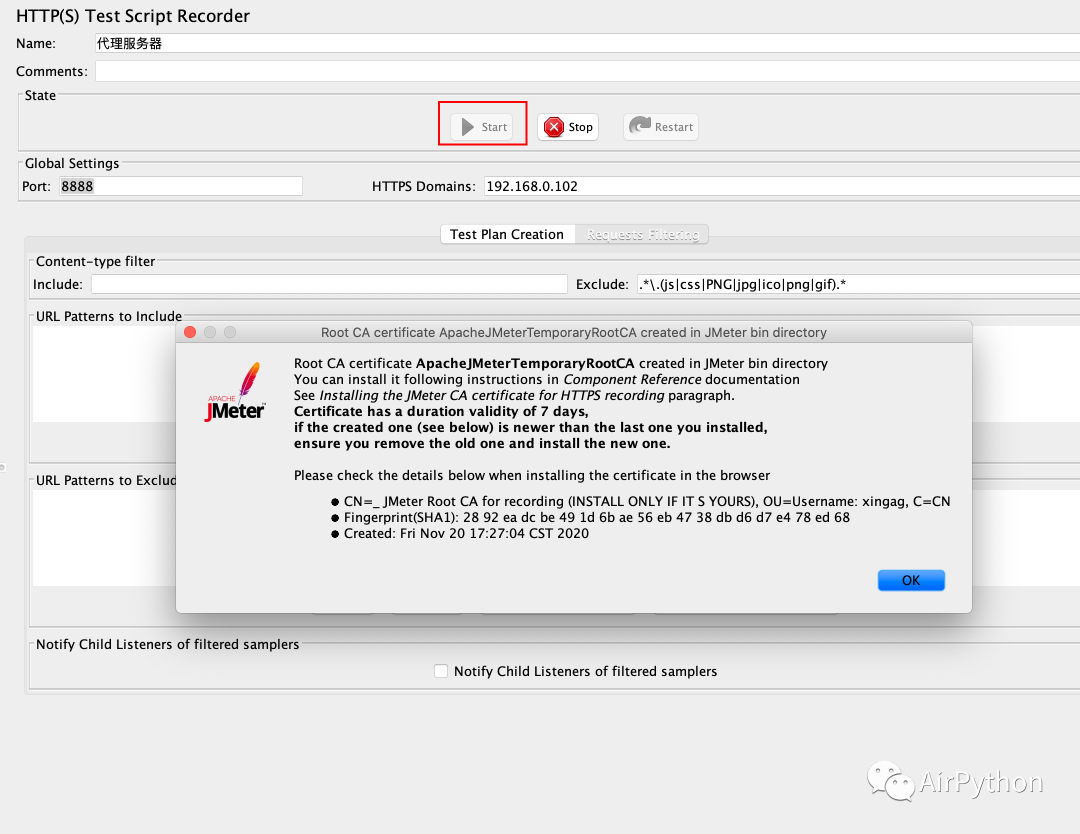
Task: Click the Fingerprint(SHA1) line in dialog
Action: [x=596, y=517]
